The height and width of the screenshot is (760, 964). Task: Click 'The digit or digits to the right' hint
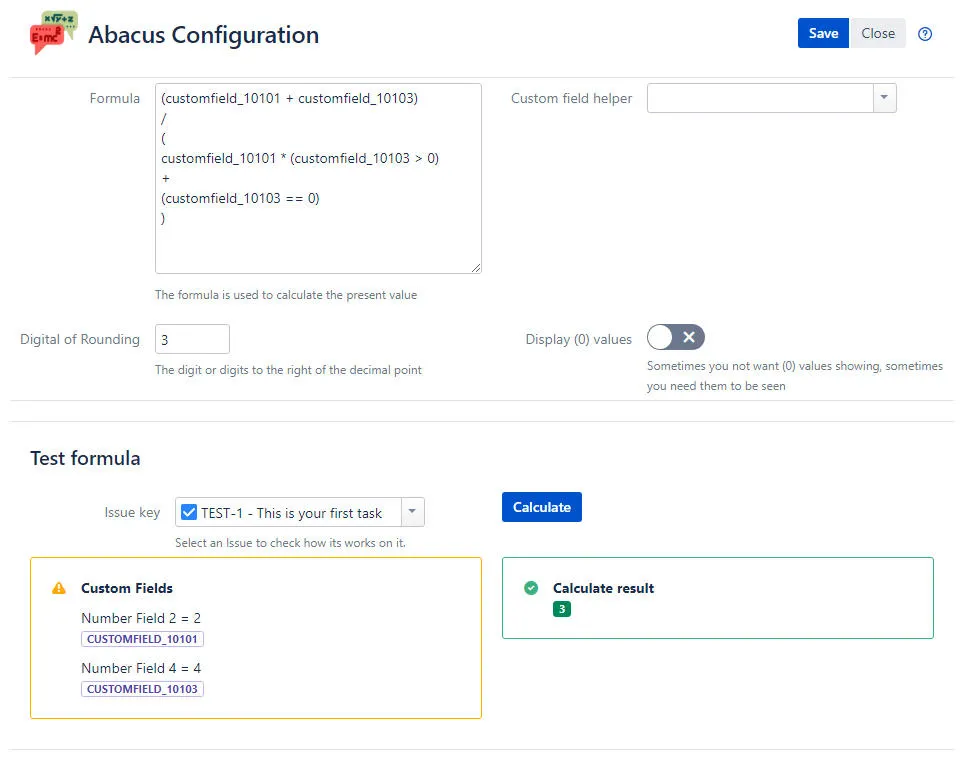coord(288,370)
